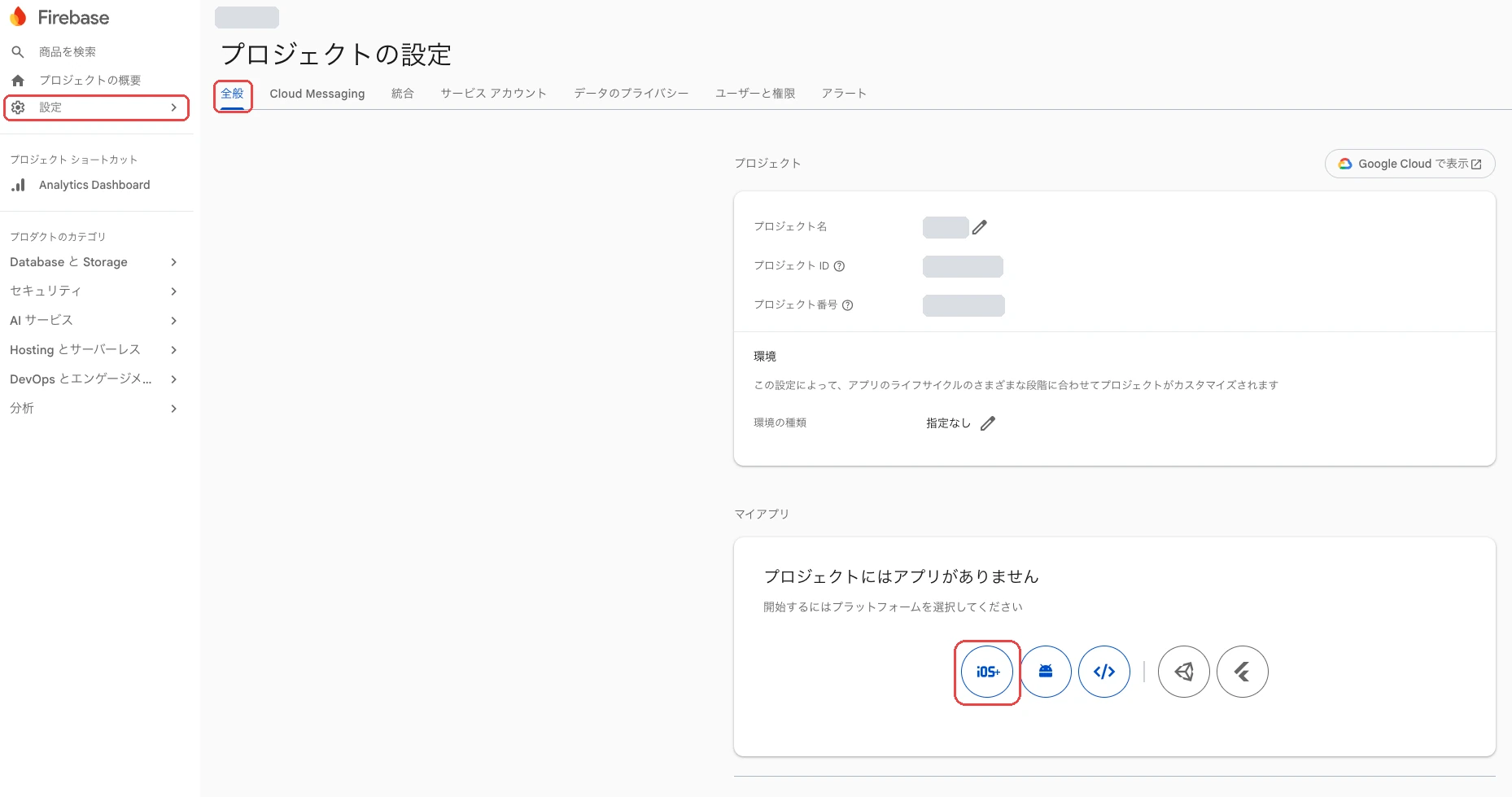1512x797 pixels.
Task: Add a Flutter app
Action: 1243,672
